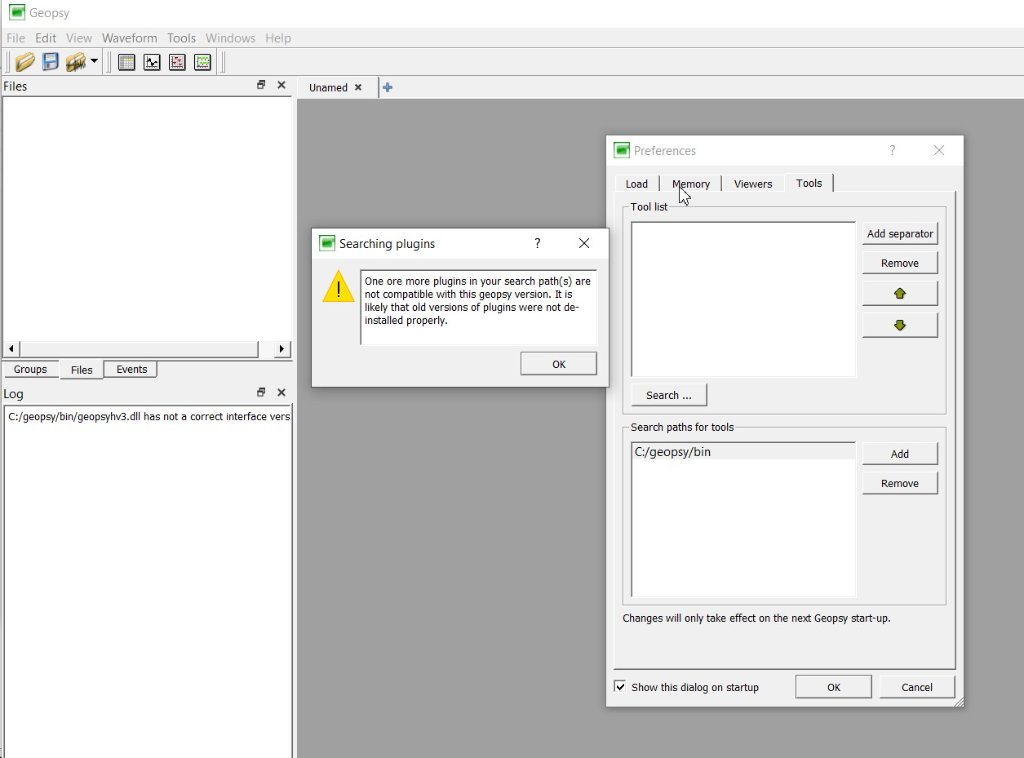The height and width of the screenshot is (758, 1024).
Task: Open the dropdown arrow beside load signal icon
Action: click(94, 62)
